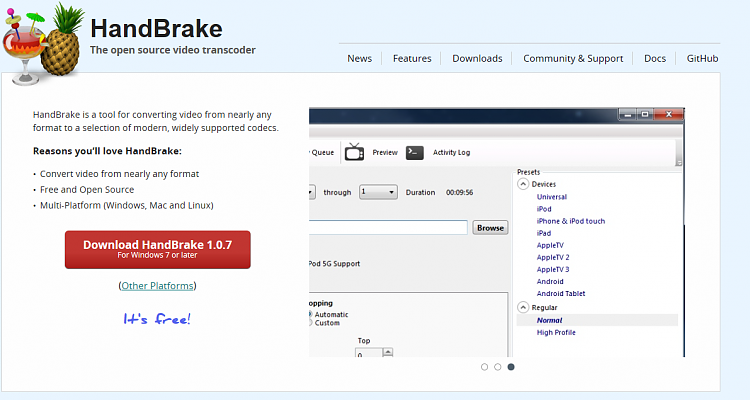
Task: Visit the Docs page
Action: tap(654, 58)
